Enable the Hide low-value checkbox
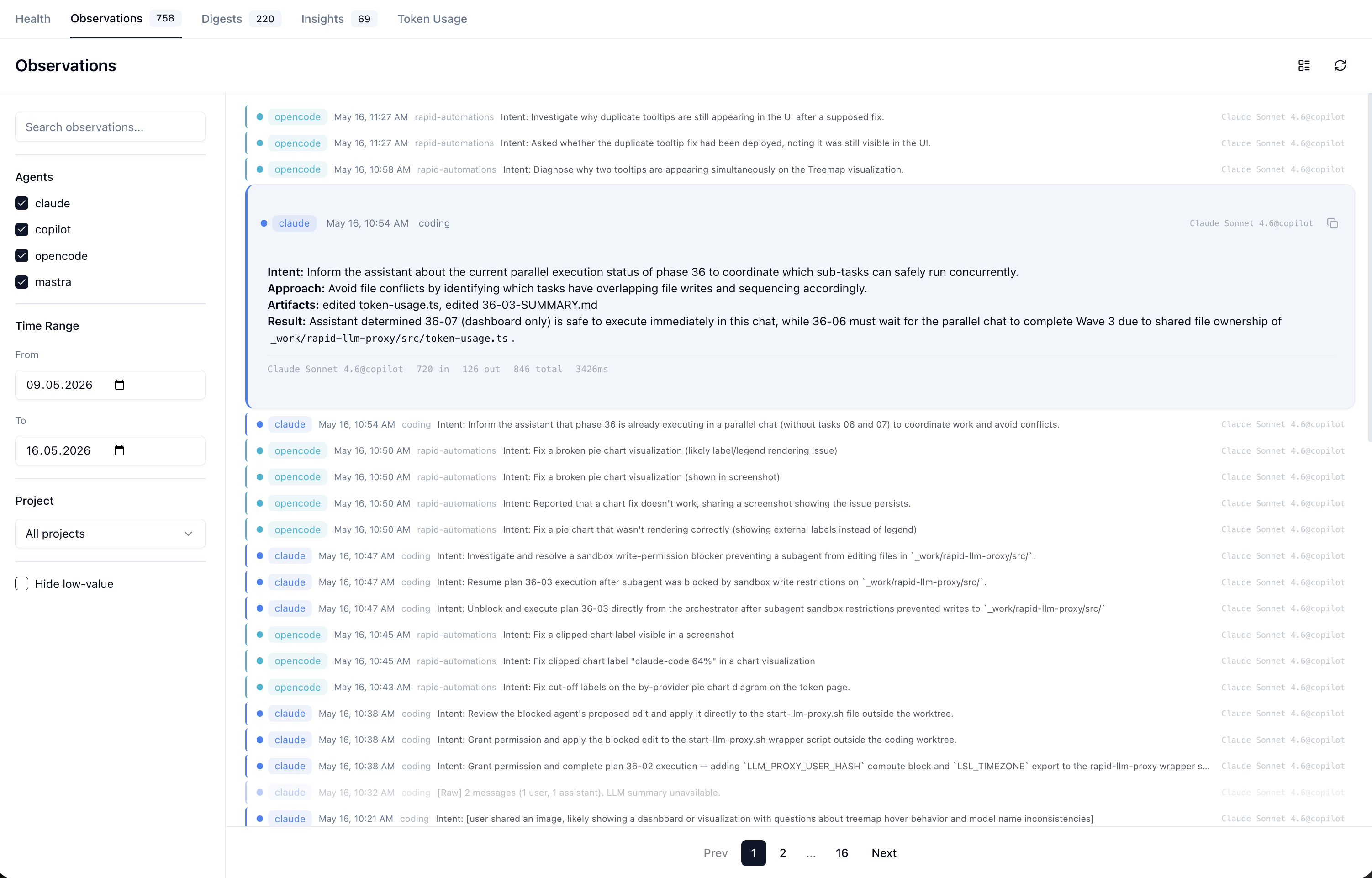The image size is (1372, 878). coord(21,584)
